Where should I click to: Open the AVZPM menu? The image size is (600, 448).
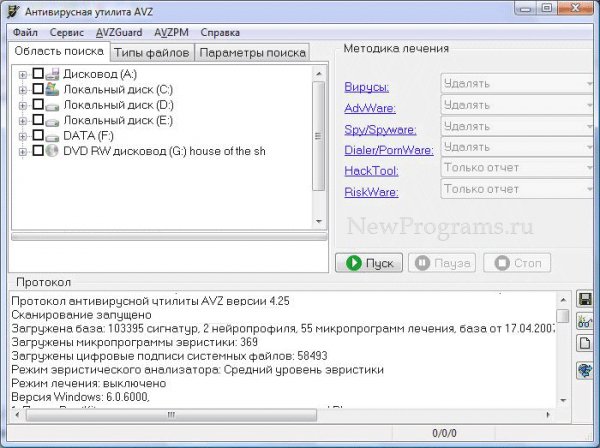click(x=171, y=33)
